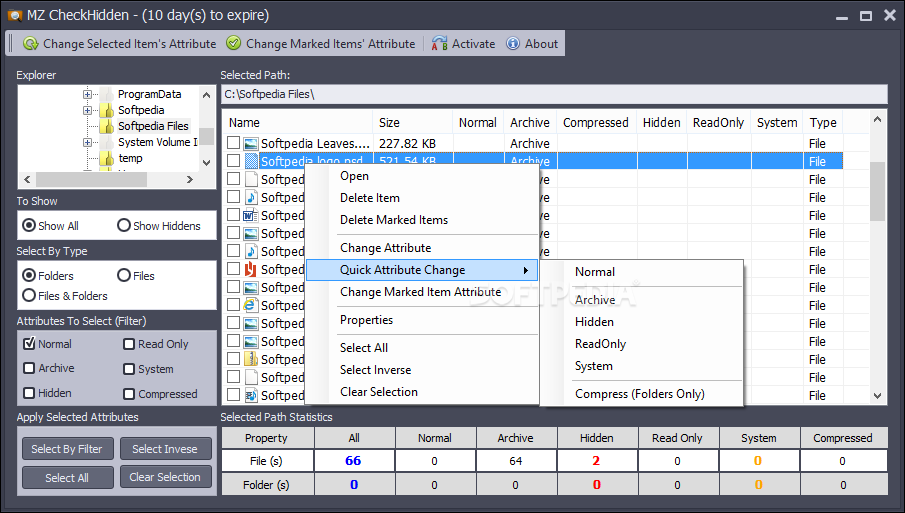
Task: Click Change Marked Items' Attribute checkmark icon
Action: point(233,43)
